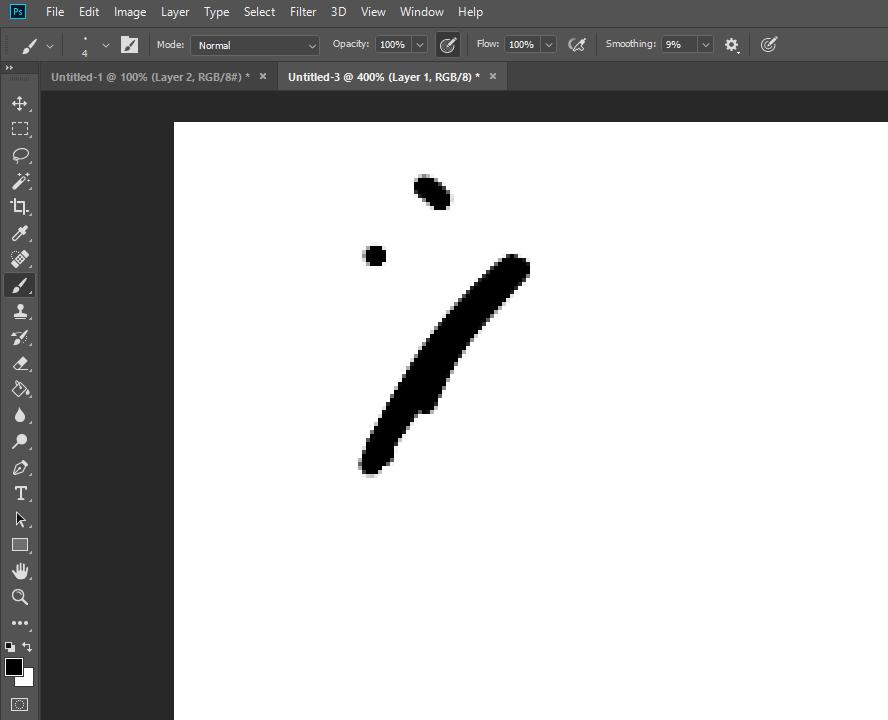Click the white background color swatch
888x720 pixels.
pos(27,679)
